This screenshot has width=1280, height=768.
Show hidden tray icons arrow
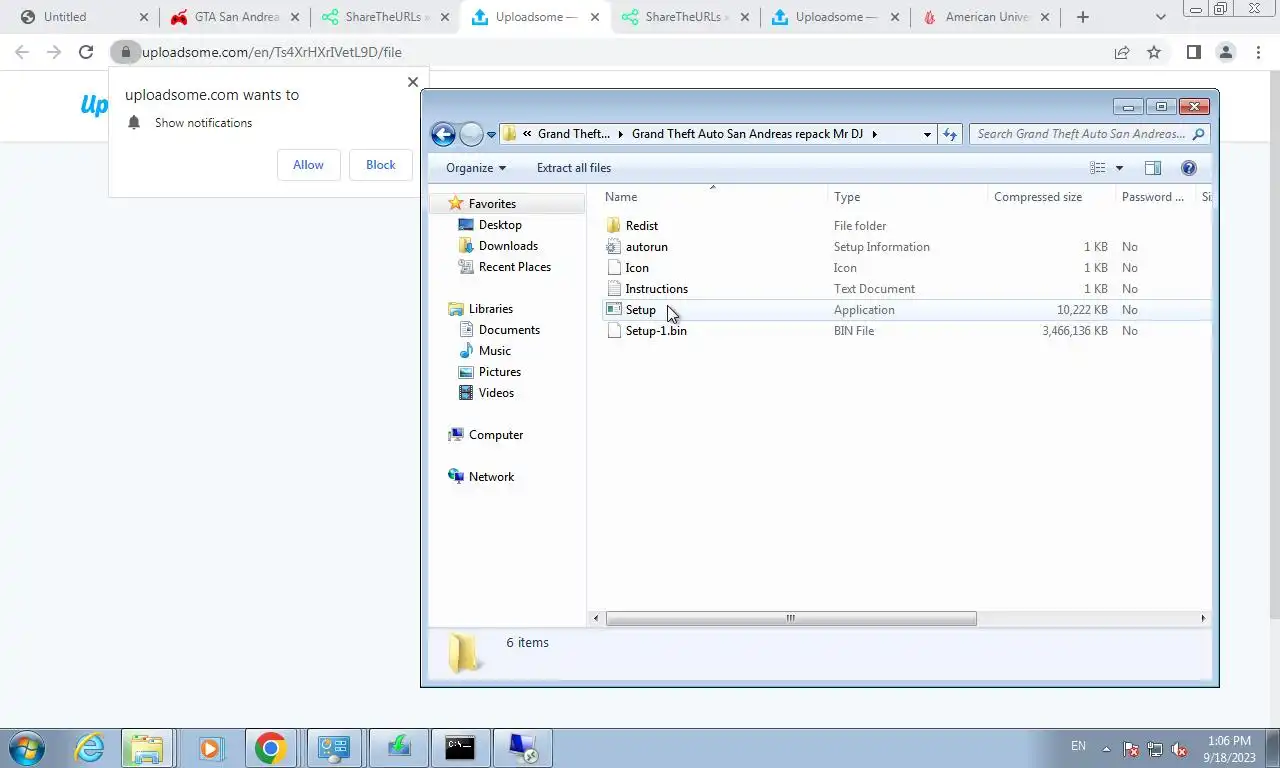coord(1106,748)
